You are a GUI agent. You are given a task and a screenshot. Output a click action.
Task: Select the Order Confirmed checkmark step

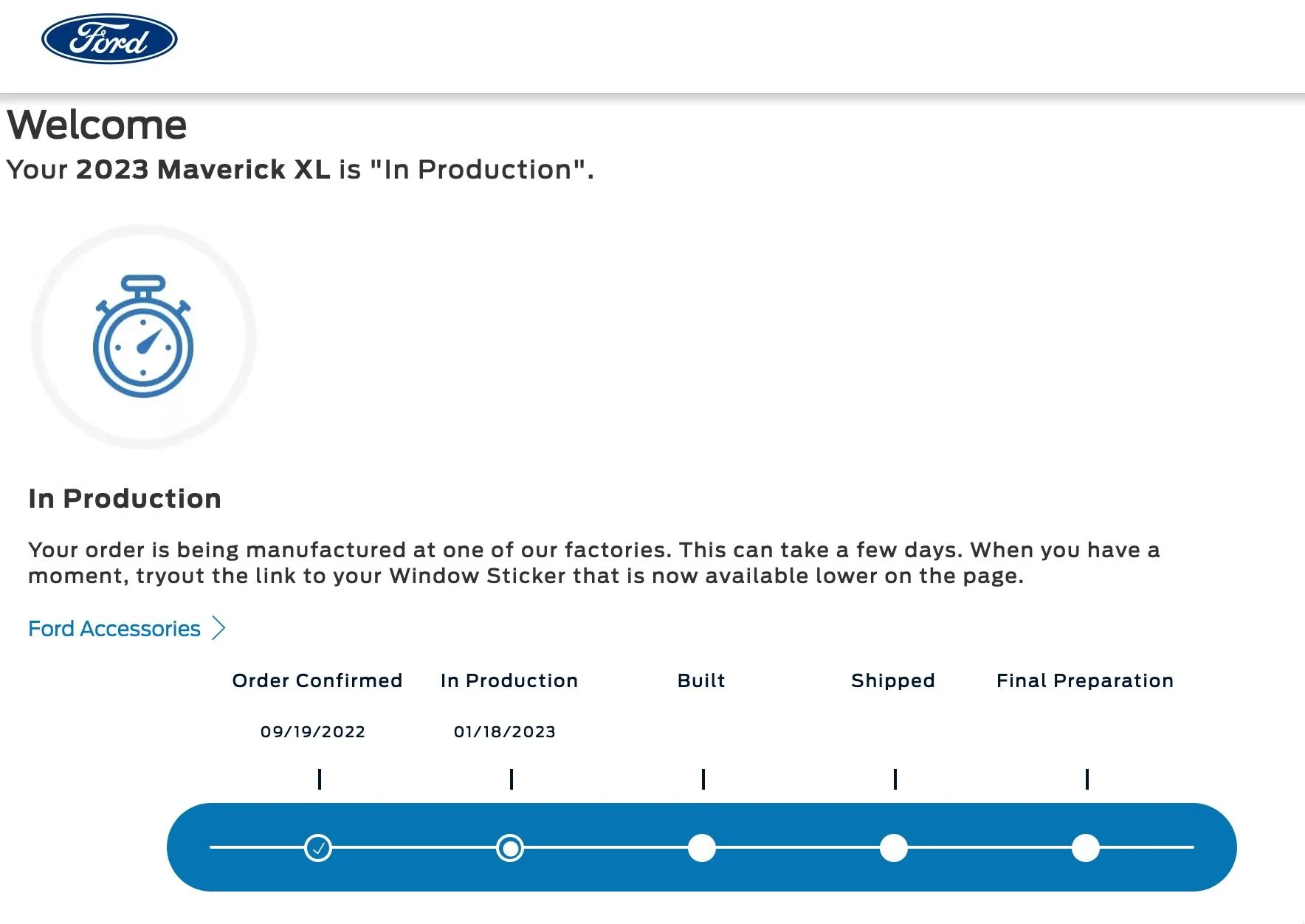(x=318, y=848)
